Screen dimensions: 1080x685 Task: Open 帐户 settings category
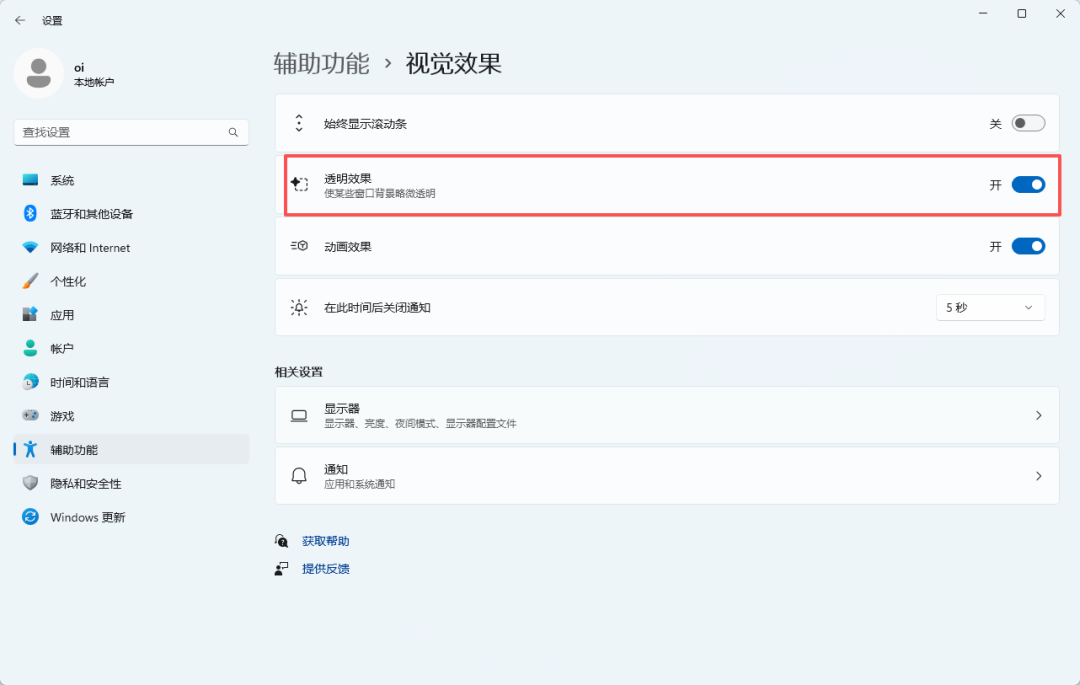pos(131,348)
